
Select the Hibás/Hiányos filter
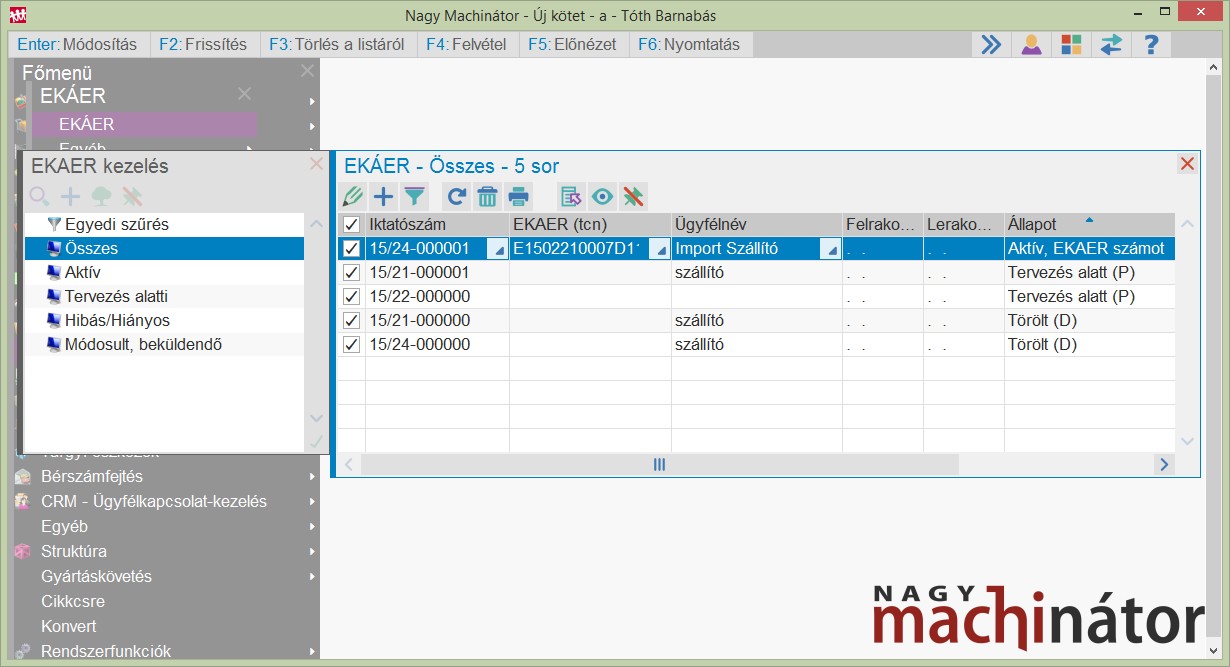tap(164, 320)
